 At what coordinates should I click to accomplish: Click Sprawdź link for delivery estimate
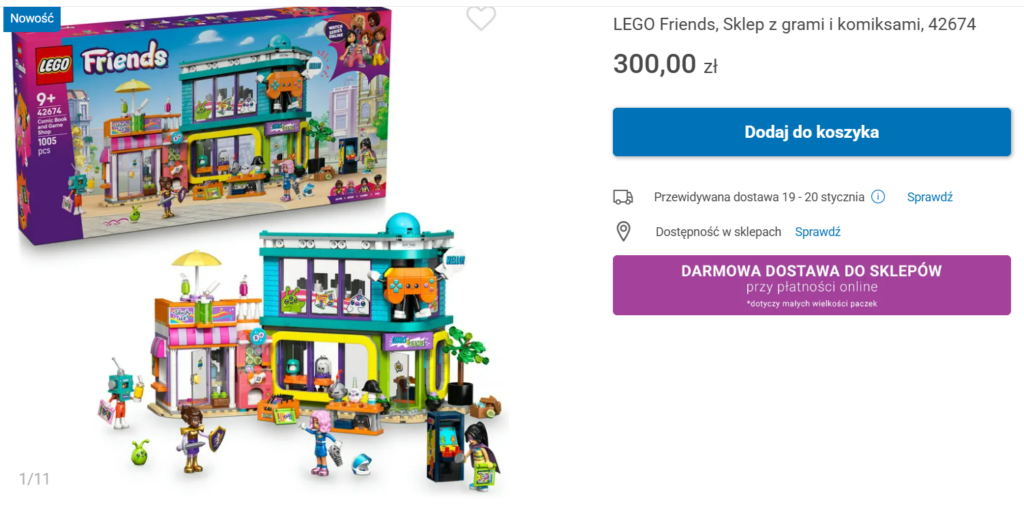pyautogui.click(x=929, y=197)
